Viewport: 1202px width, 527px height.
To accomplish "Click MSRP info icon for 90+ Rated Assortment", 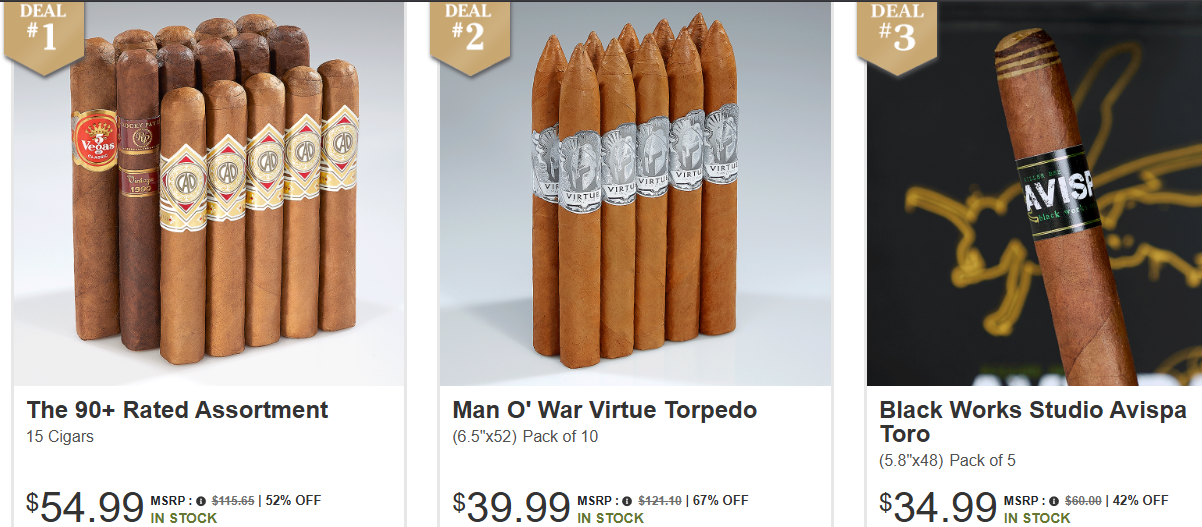I will (200, 501).
